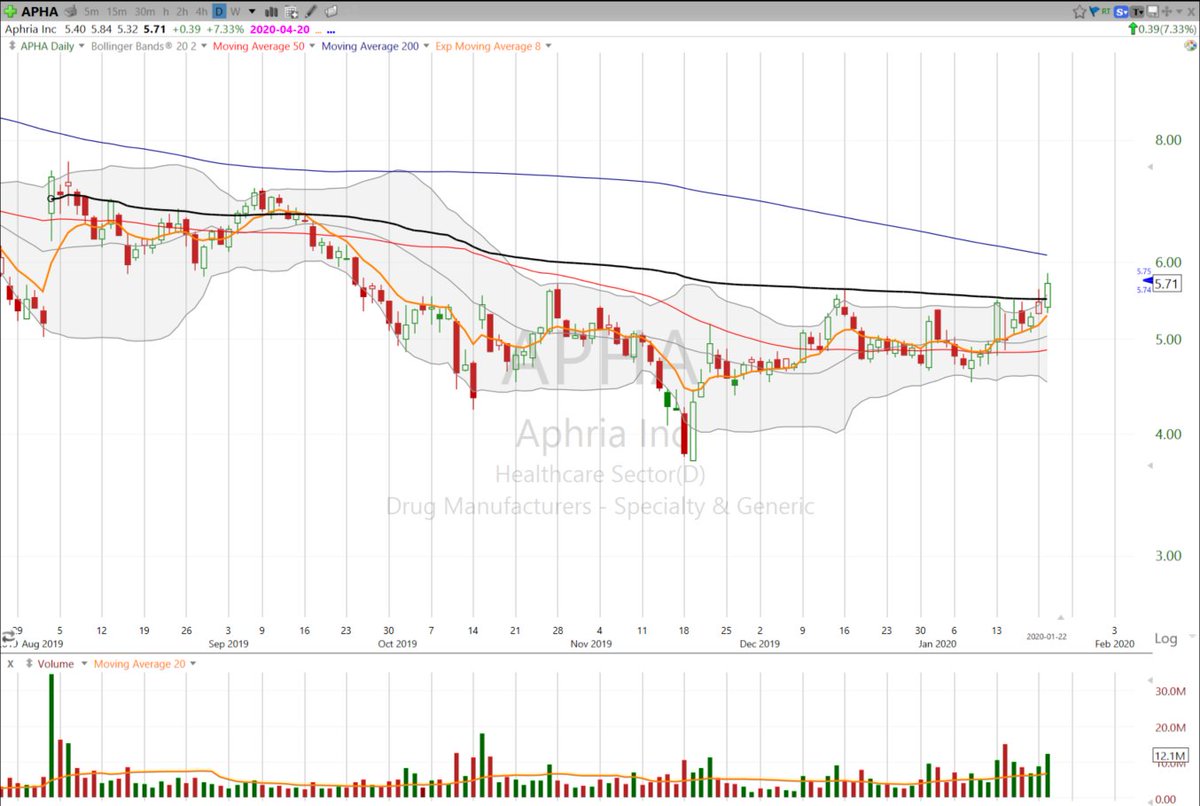The height and width of the screenshot is (806, 1200).
Task: Click the orange dots after date
Action: click(318, 32)
